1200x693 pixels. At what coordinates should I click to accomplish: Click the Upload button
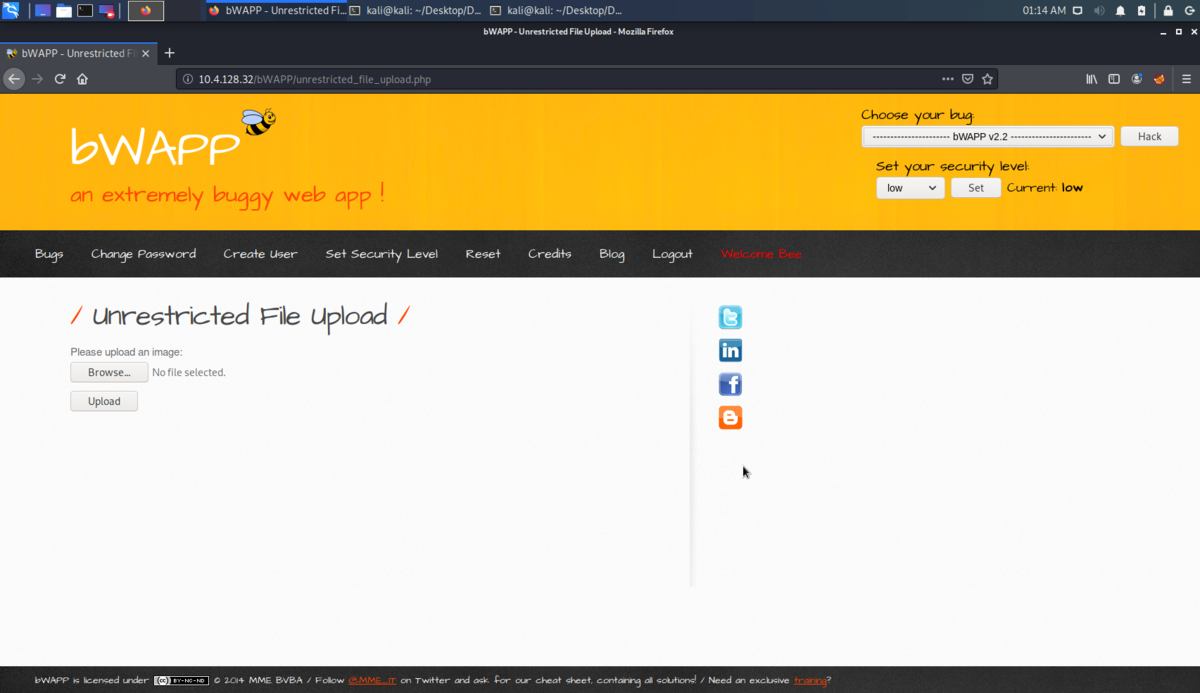[x=104, y=401]
